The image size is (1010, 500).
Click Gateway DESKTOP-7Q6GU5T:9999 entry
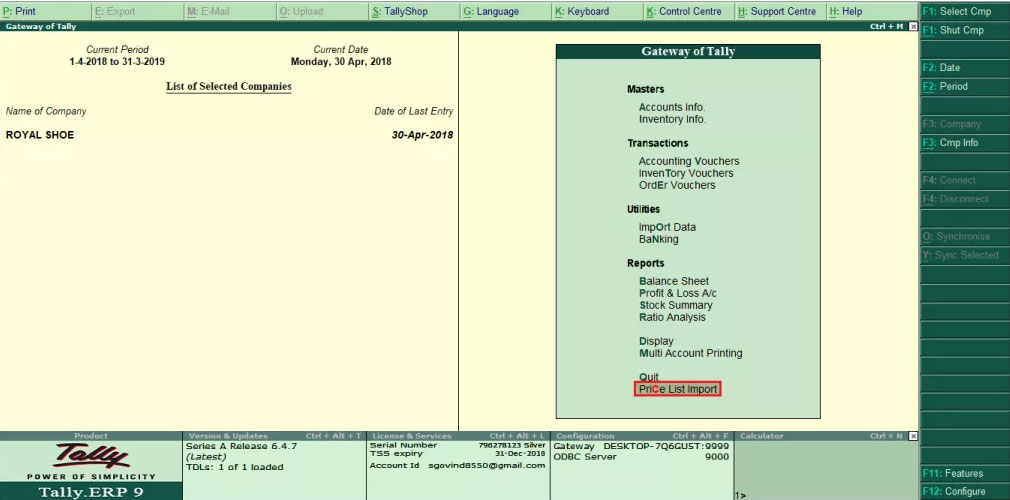click(x=642, y=446)
